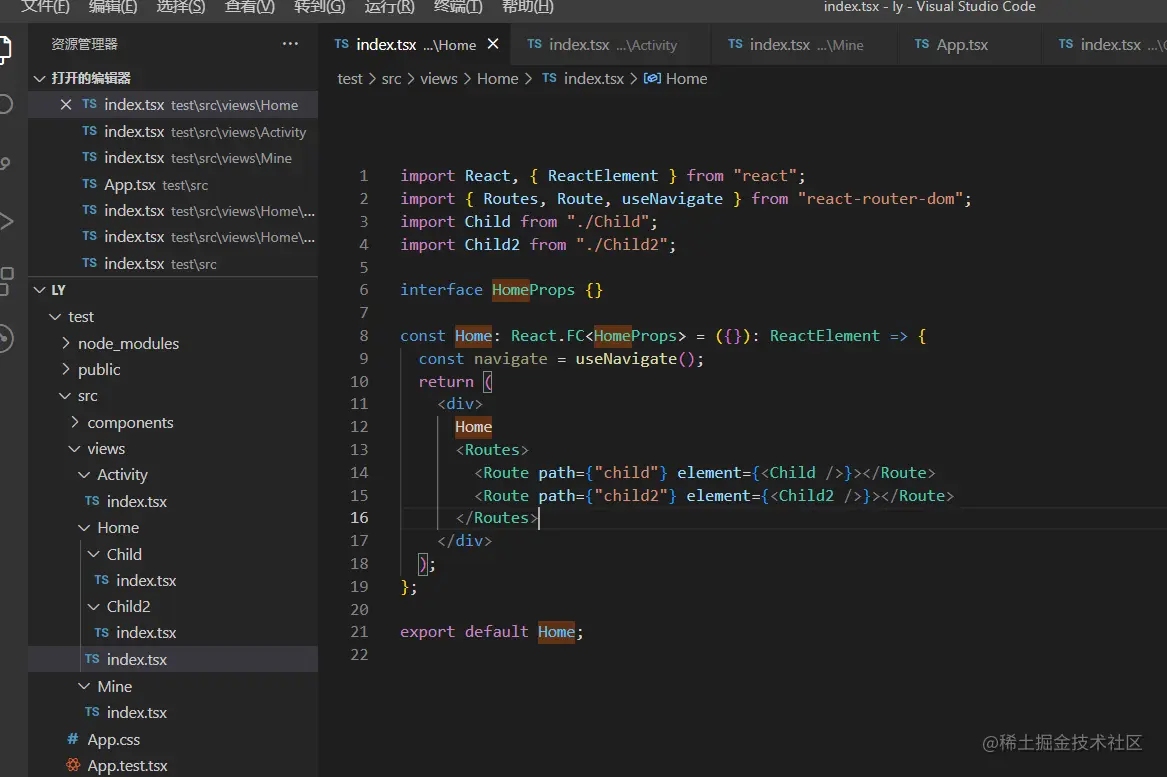Open App.css in the file tree
1167x777 pixels.
coord(113,739)
